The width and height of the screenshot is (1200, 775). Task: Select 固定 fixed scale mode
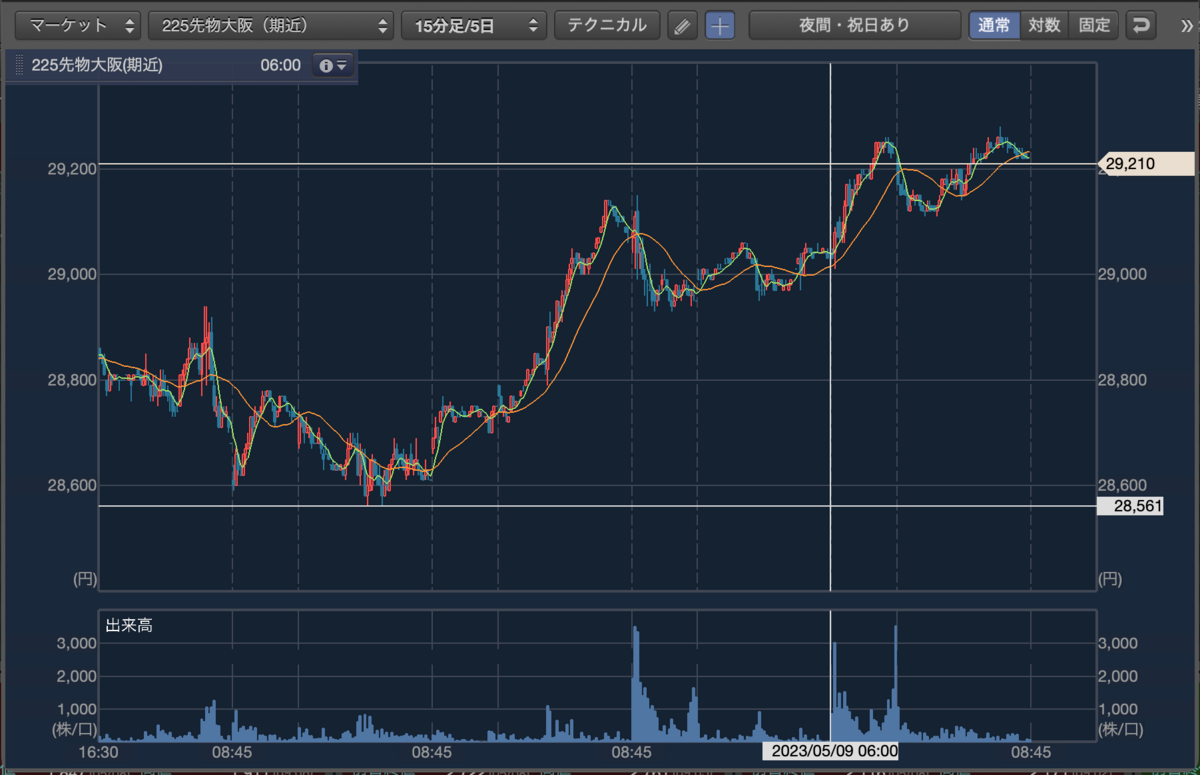[1094, 25]
